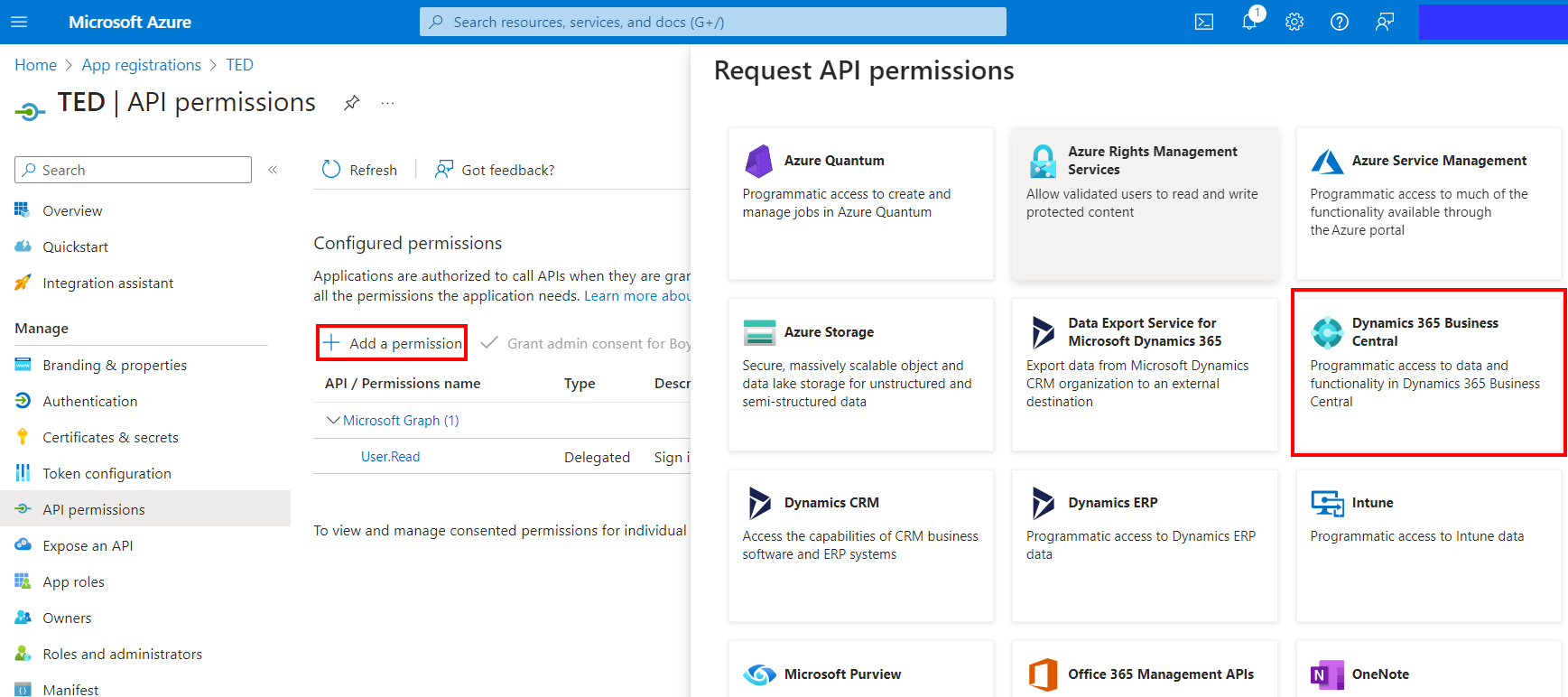Open Cloud Shell from the top bar
This screenshot has width=1568, height=697.
coord(1204,22)
